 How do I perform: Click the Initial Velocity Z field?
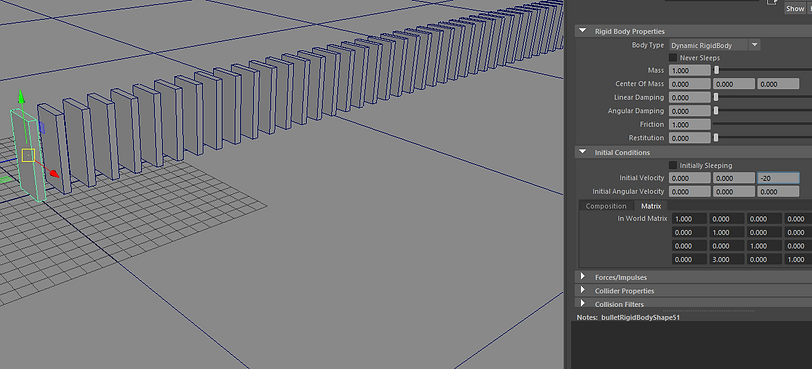(x=778, y=178)
